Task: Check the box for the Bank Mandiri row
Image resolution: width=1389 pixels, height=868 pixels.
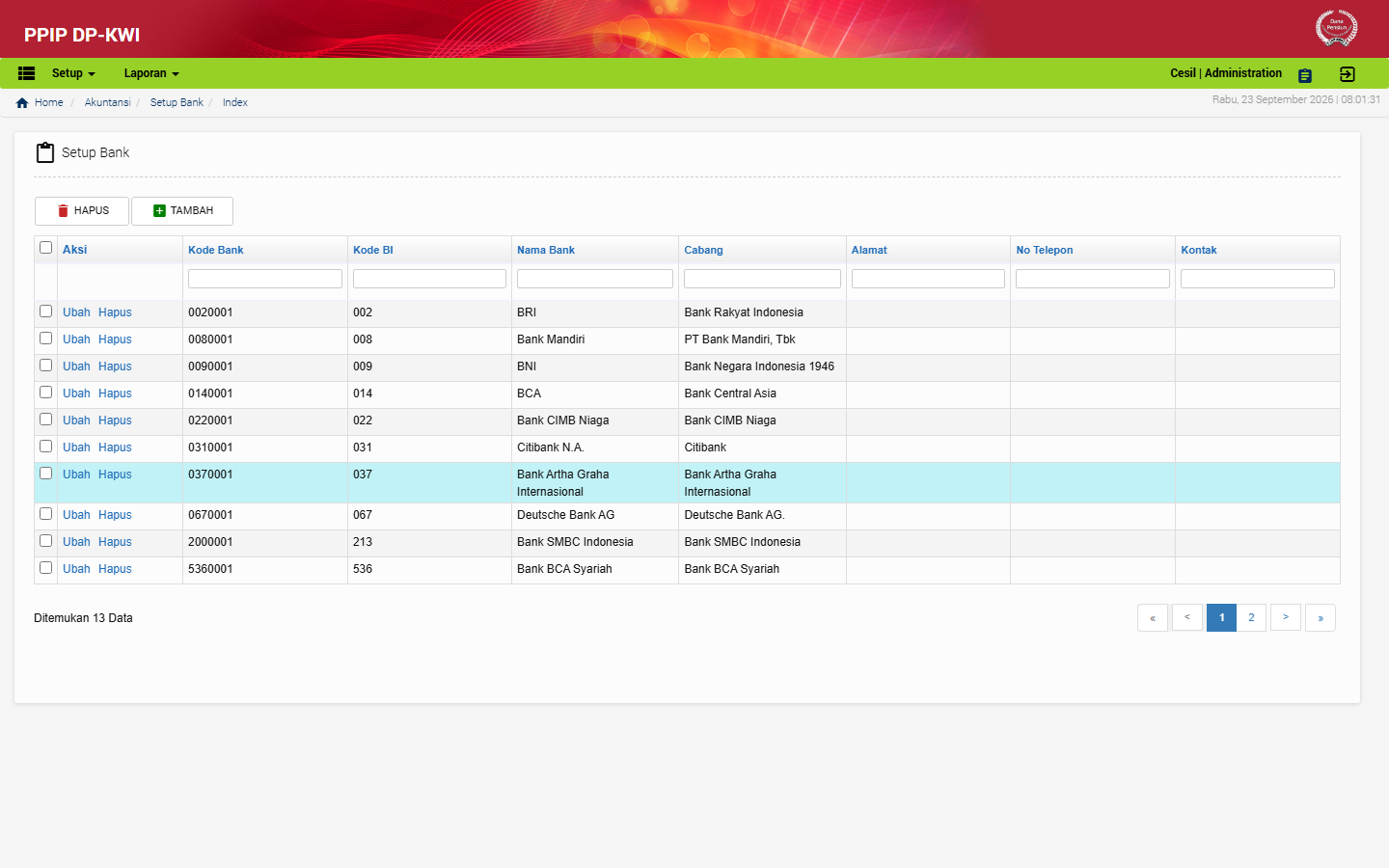Action: (x=45, y=338)
